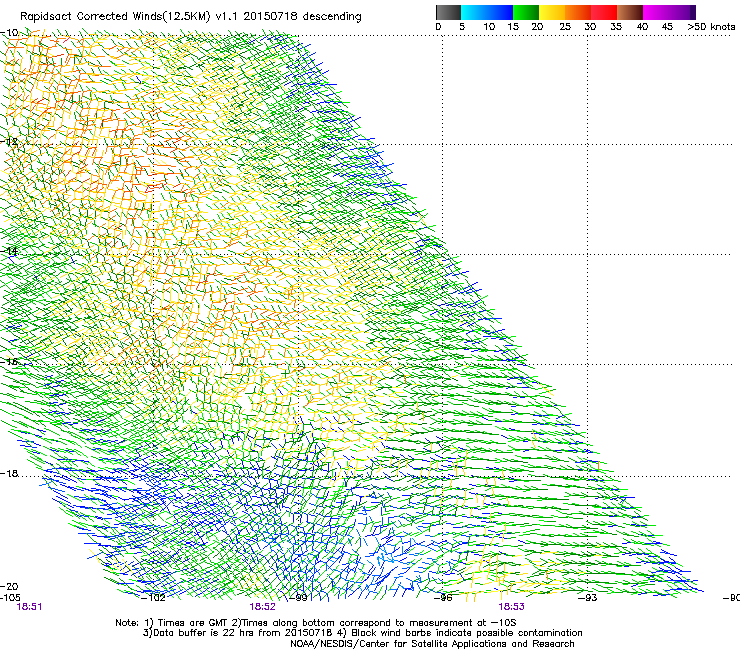This screenshot has width=740, height=650.
Task: Click the purple '18:51' time label
Action: pos(29,607)
